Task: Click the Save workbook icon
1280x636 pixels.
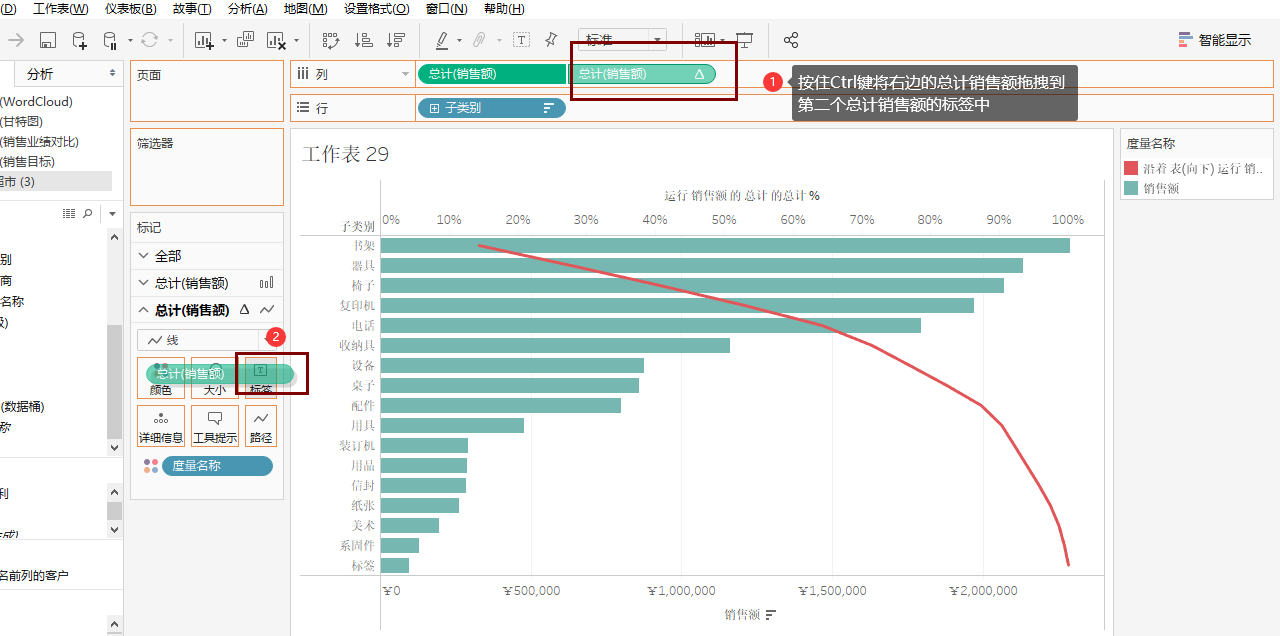Action: (48, 40)
